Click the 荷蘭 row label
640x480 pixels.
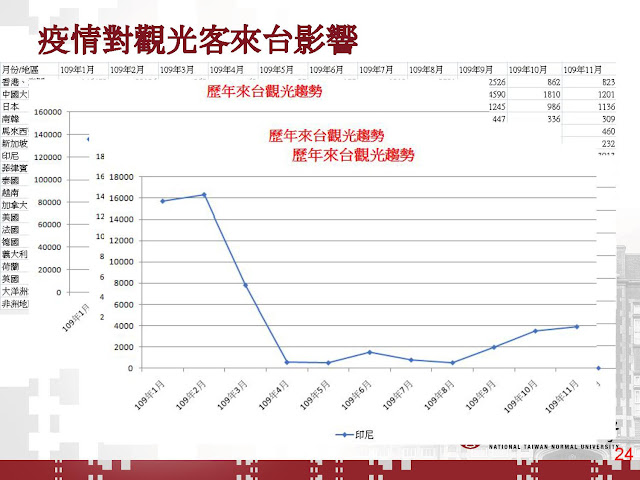pyautogui.click(x=11, y=267)
